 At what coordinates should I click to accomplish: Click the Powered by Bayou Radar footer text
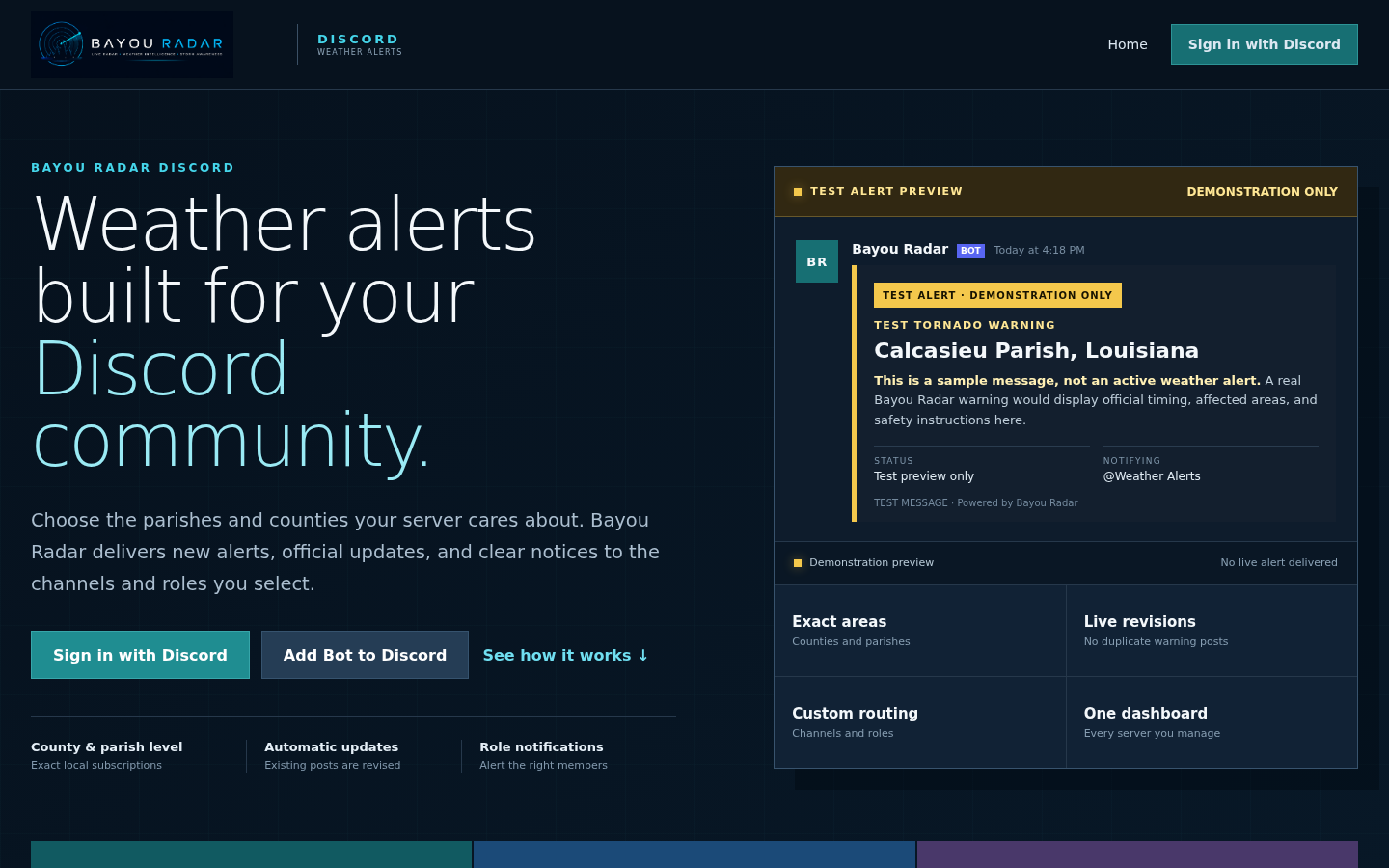point(1018,502)
